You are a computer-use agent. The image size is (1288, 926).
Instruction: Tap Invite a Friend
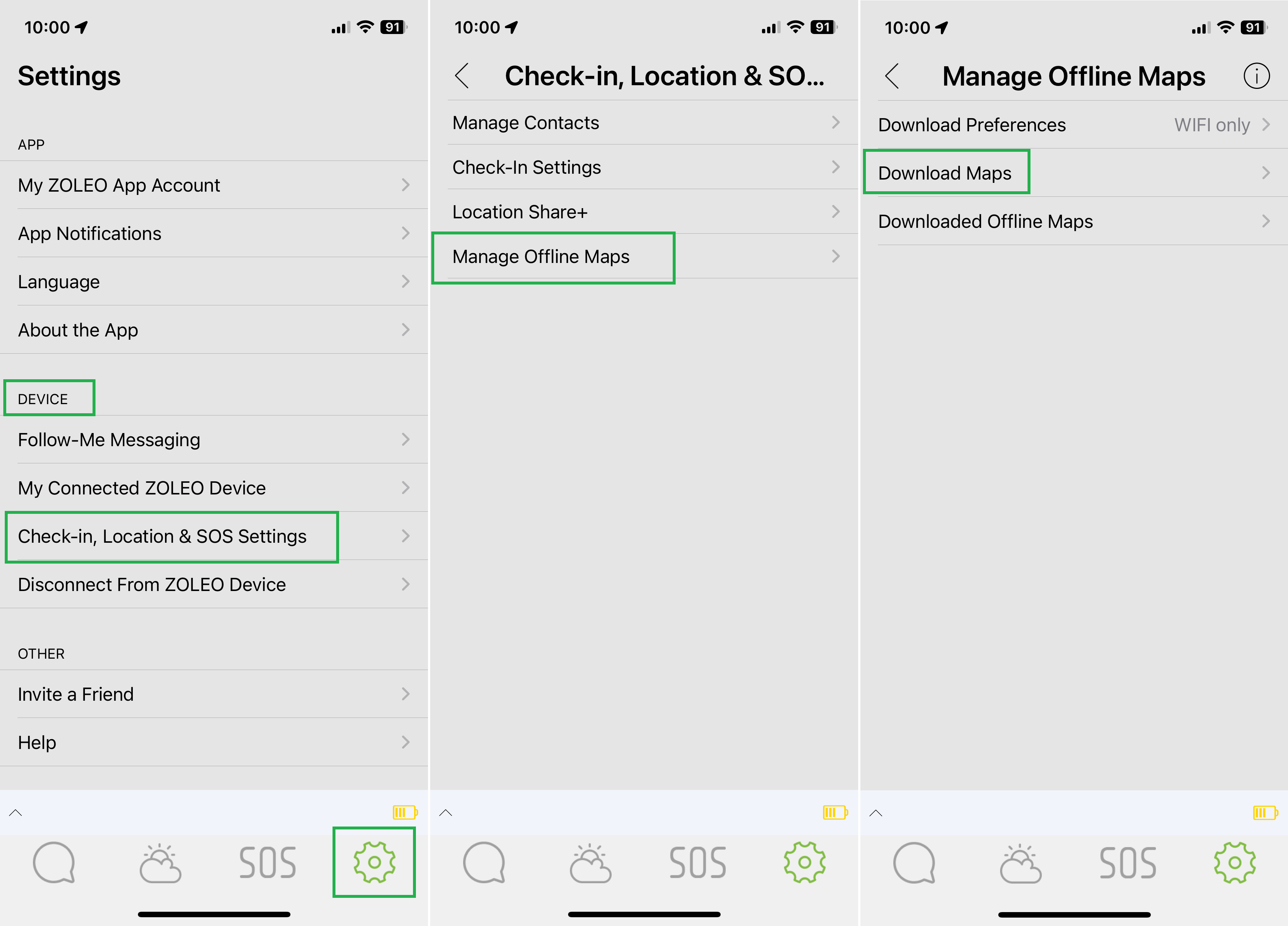pos(214,694)
